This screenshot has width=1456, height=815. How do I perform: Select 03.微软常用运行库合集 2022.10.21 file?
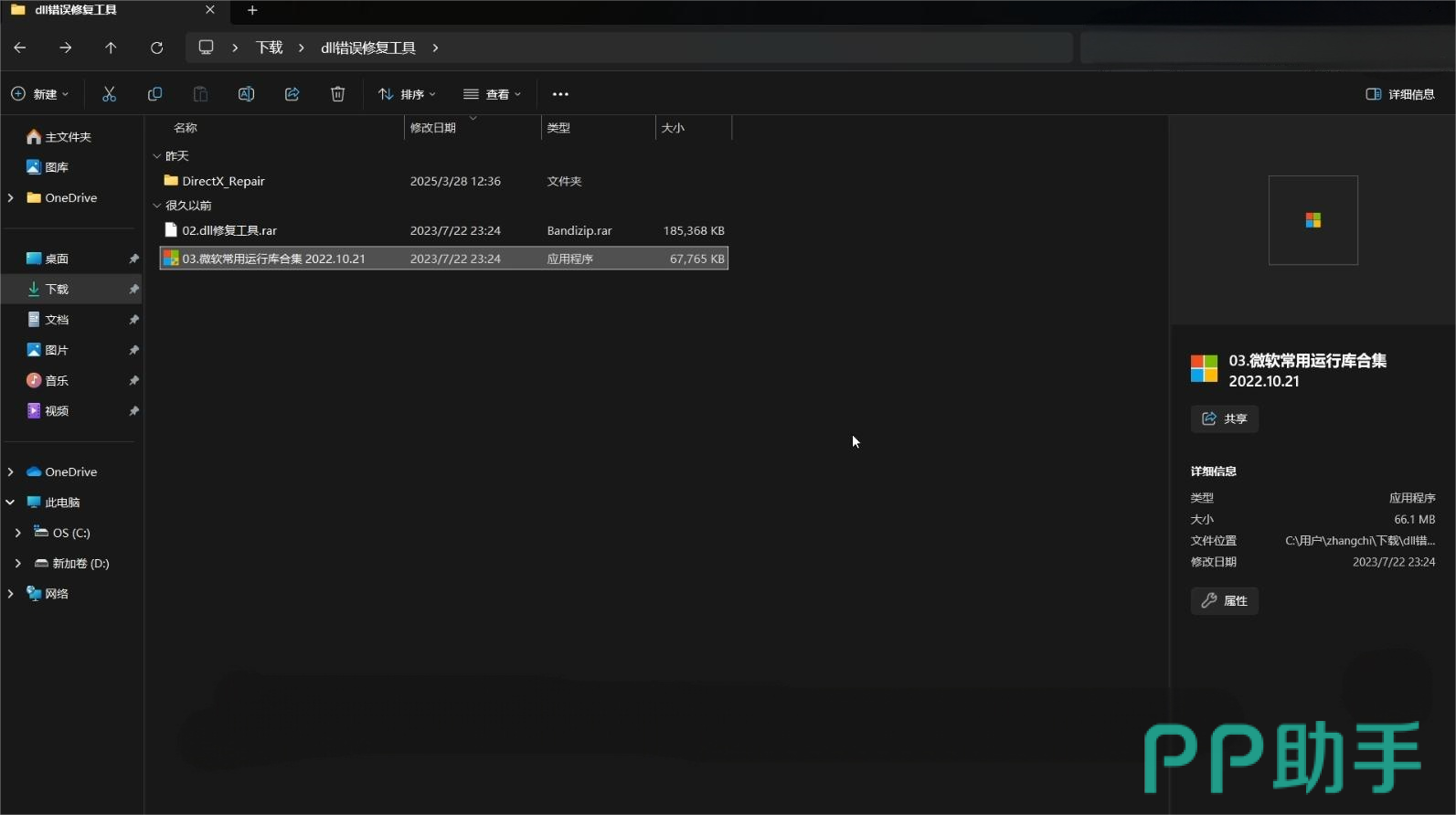click(444, 259)
